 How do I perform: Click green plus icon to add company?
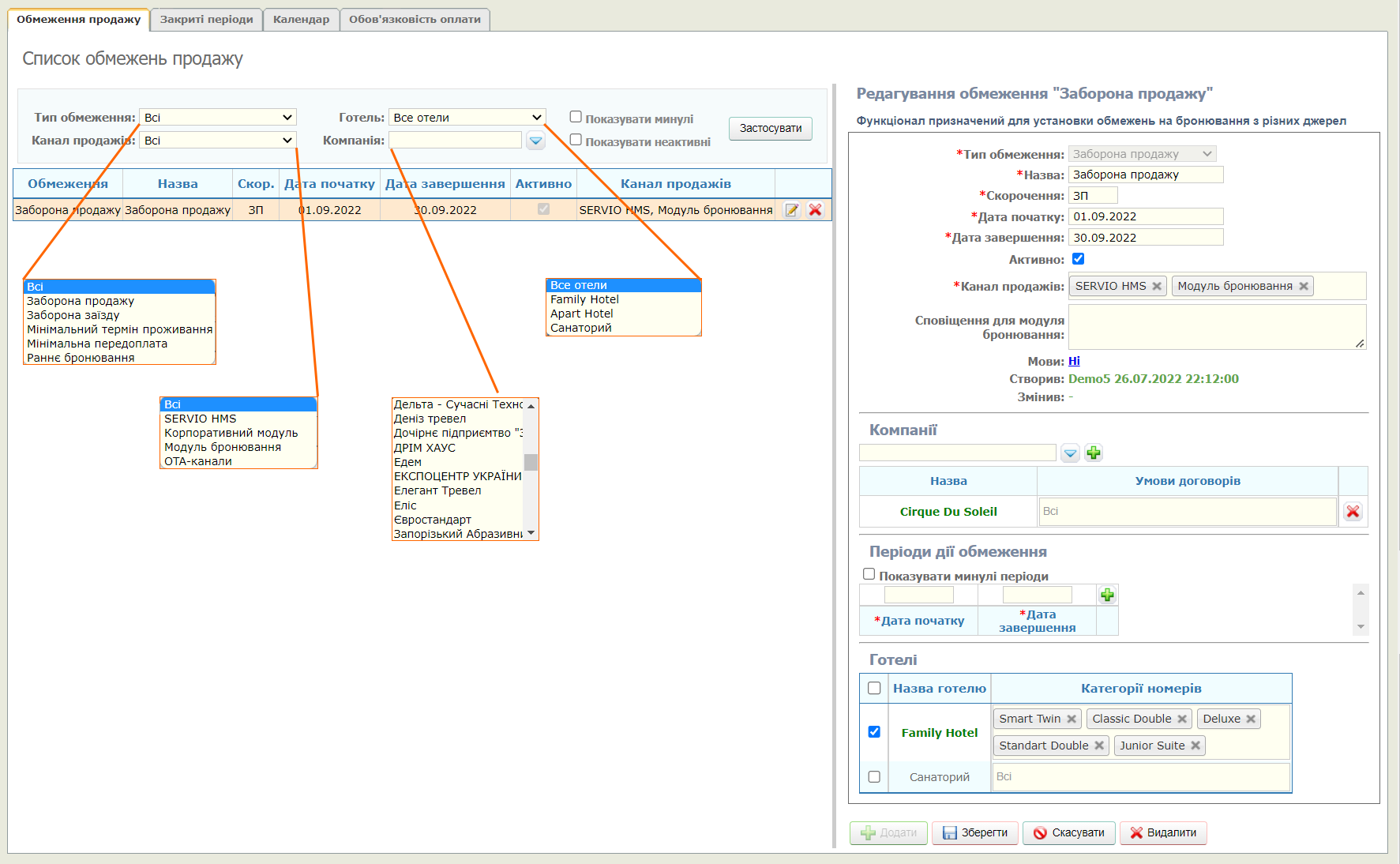1094,453
